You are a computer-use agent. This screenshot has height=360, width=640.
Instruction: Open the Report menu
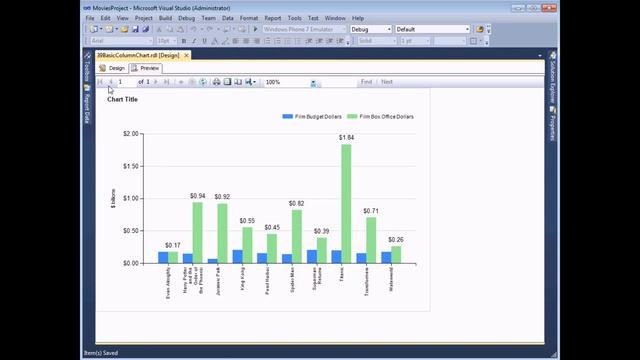tap(273, 18)
